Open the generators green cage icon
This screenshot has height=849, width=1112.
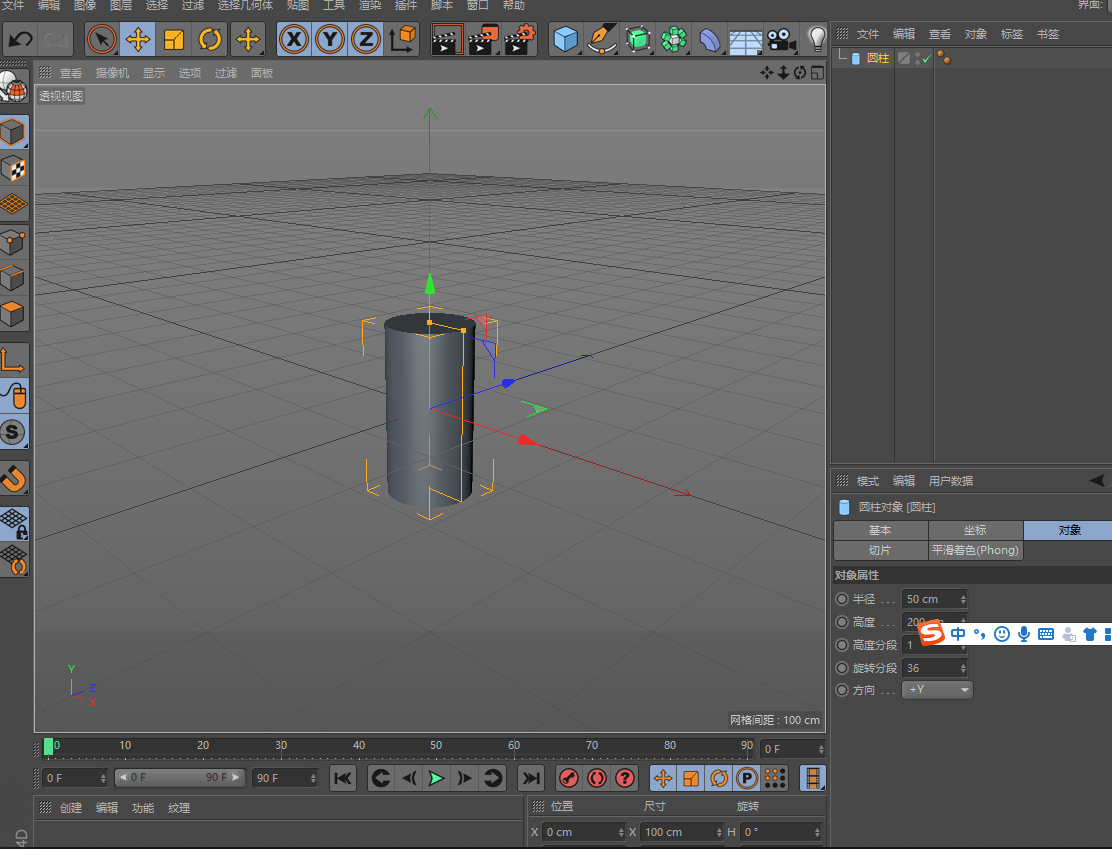[638, 39]
